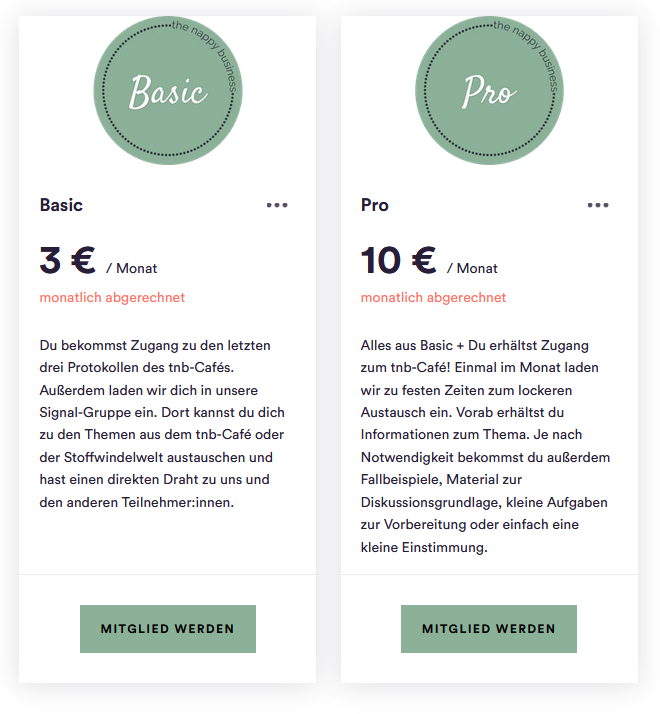Click the green Basic badge logo
660x714 pixels.
pyautogui.click(x=167, y=92)
